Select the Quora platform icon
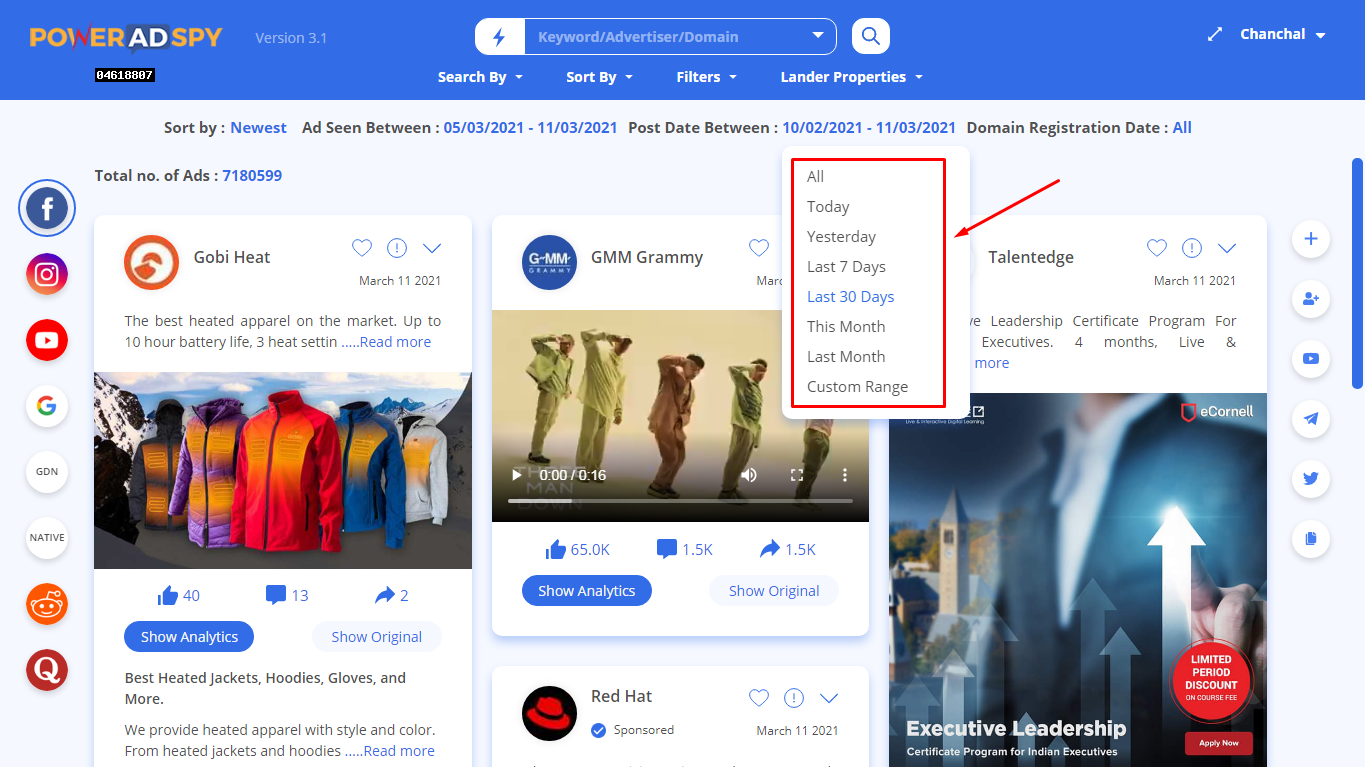This screenshot has width=1365, height=767. 47,670
